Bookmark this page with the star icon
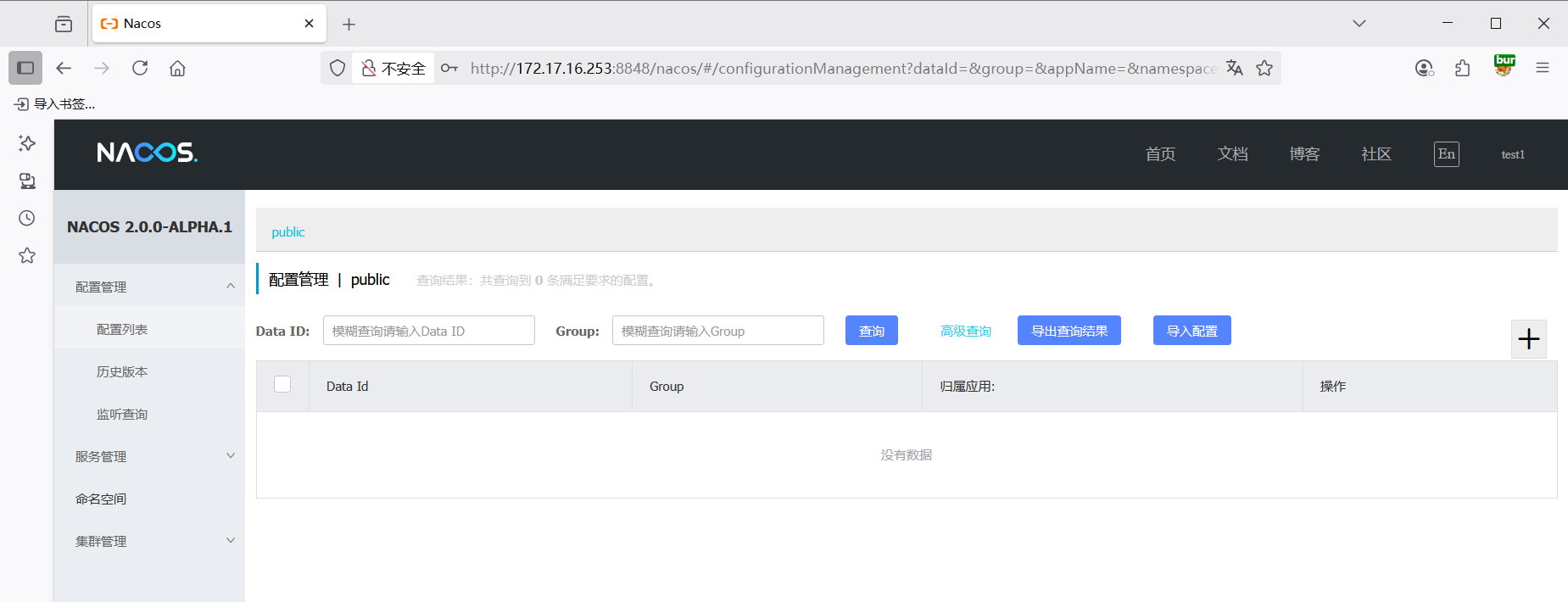 (1264, 68)
